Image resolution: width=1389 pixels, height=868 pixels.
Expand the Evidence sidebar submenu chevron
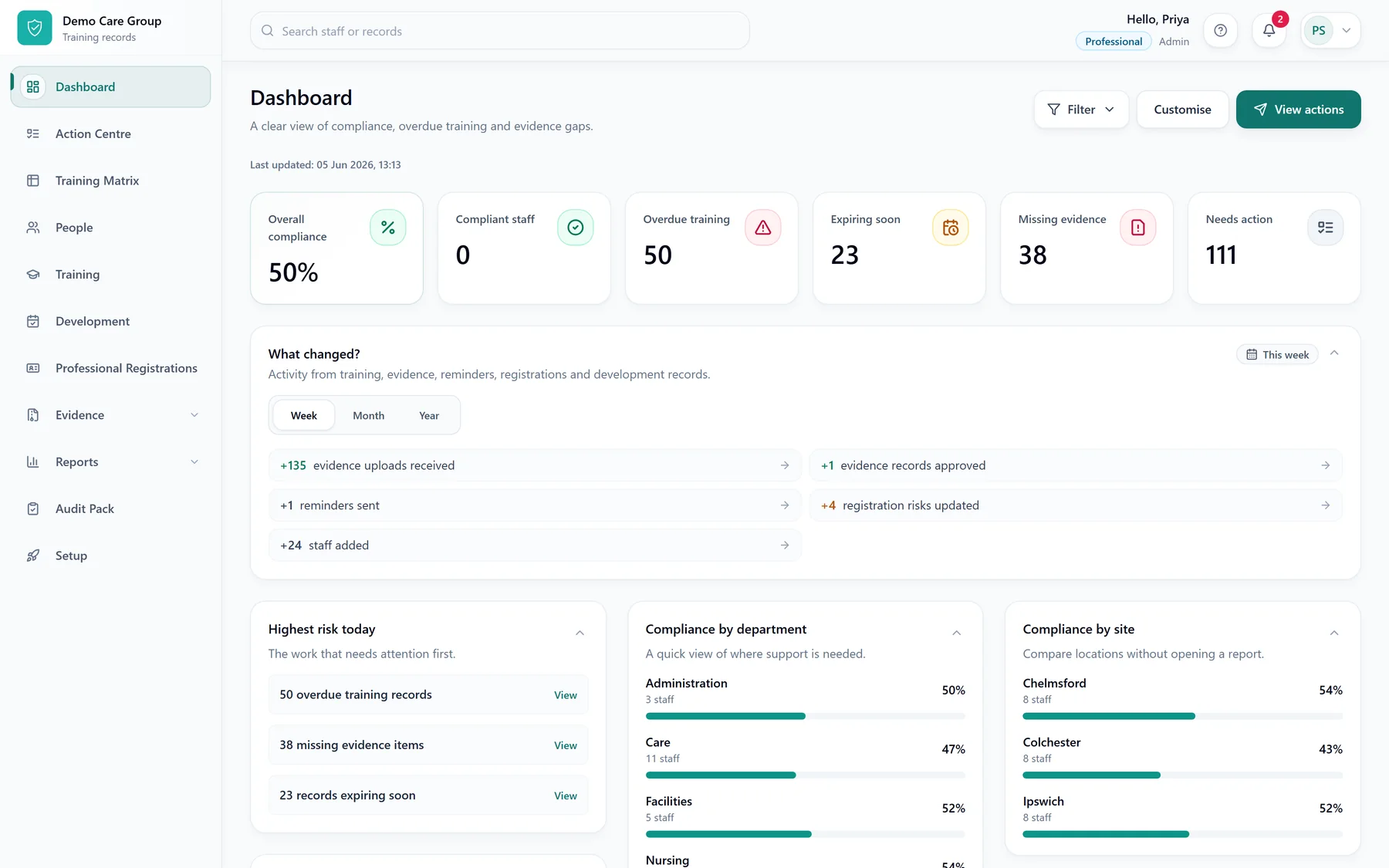click(194, 415)
